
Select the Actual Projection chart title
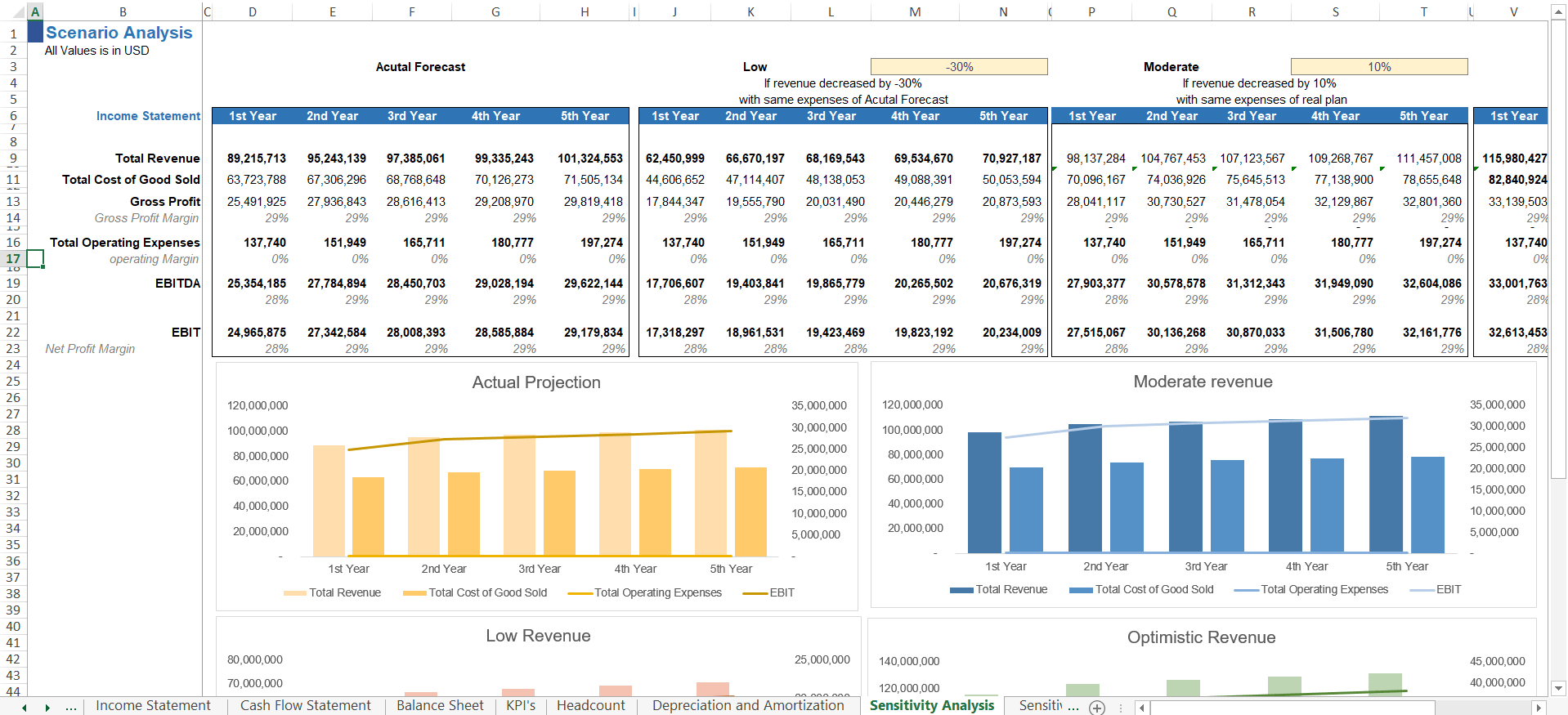[535, 382]
